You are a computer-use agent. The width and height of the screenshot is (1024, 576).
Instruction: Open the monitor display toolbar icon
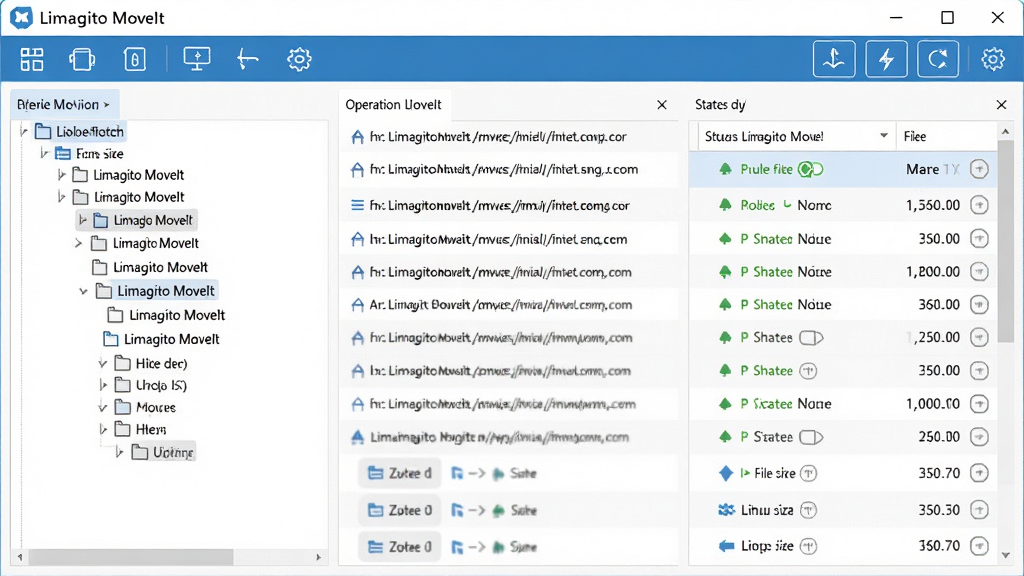coord(197,59)
